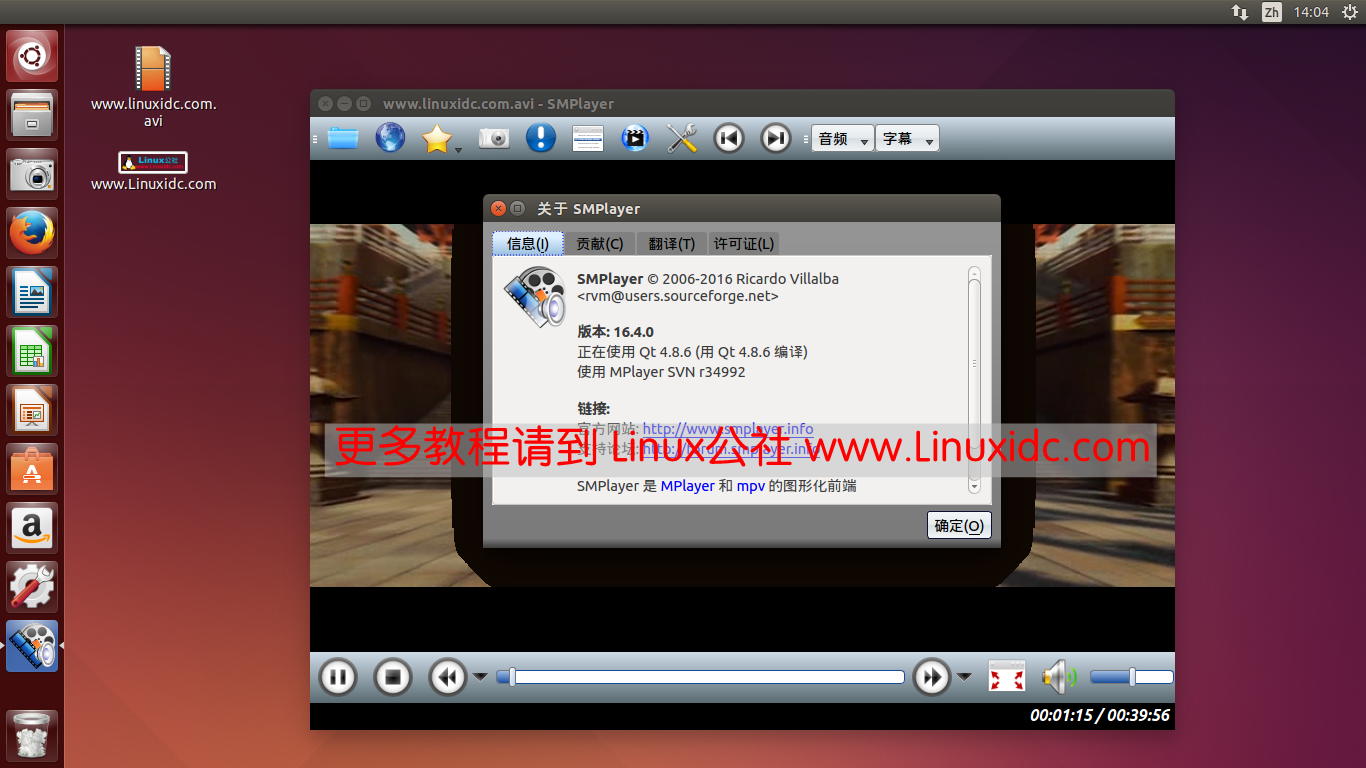Show file information blue exclamation icon
The width and height of the screenshot is (1366, 768).
click(541, 138)
